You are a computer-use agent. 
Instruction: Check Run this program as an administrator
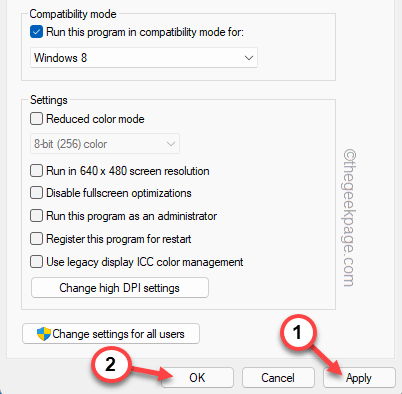(x=36, y=216)
